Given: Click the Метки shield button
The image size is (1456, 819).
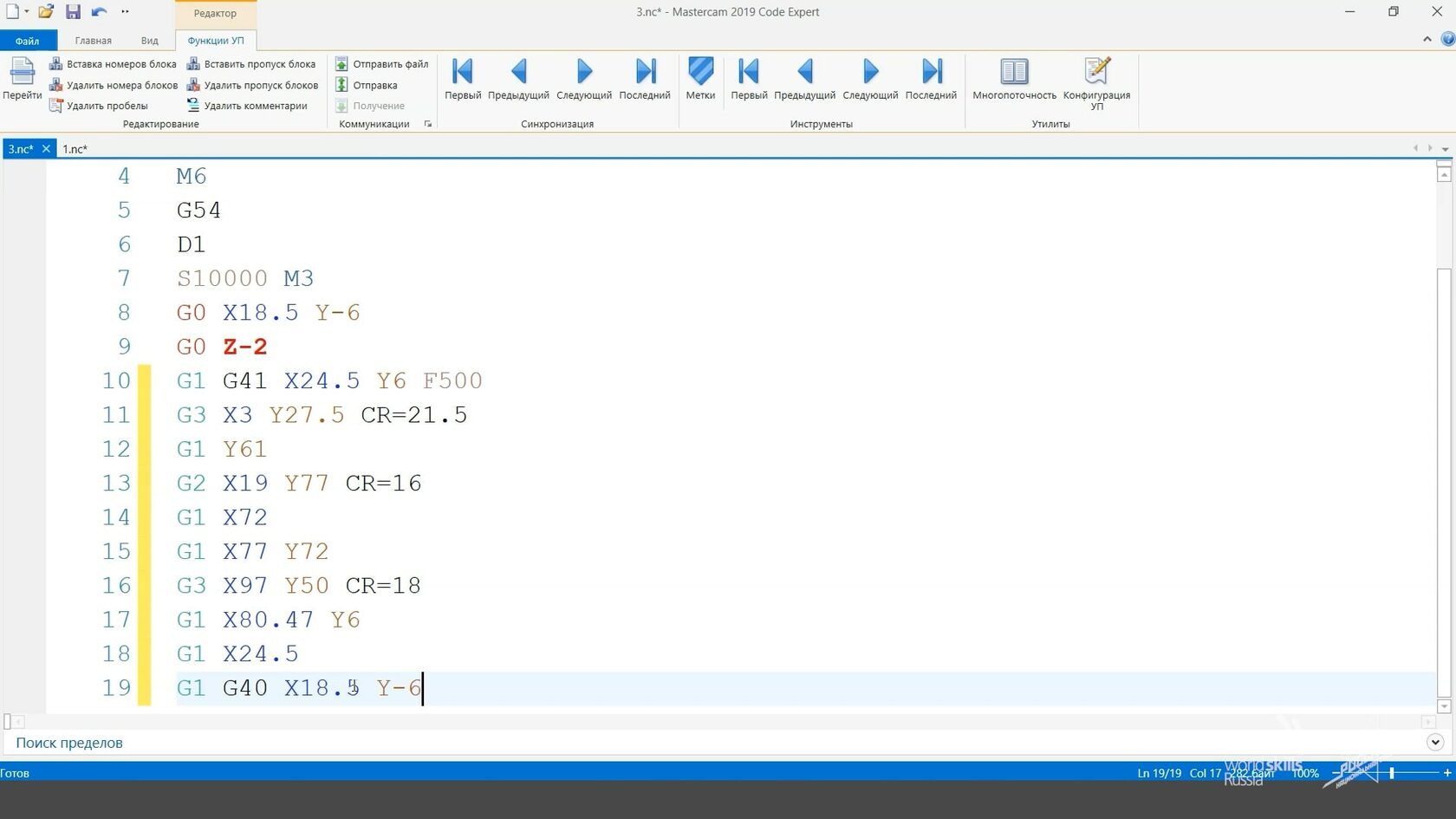Looking at the screenshot, I should (700, 79).
